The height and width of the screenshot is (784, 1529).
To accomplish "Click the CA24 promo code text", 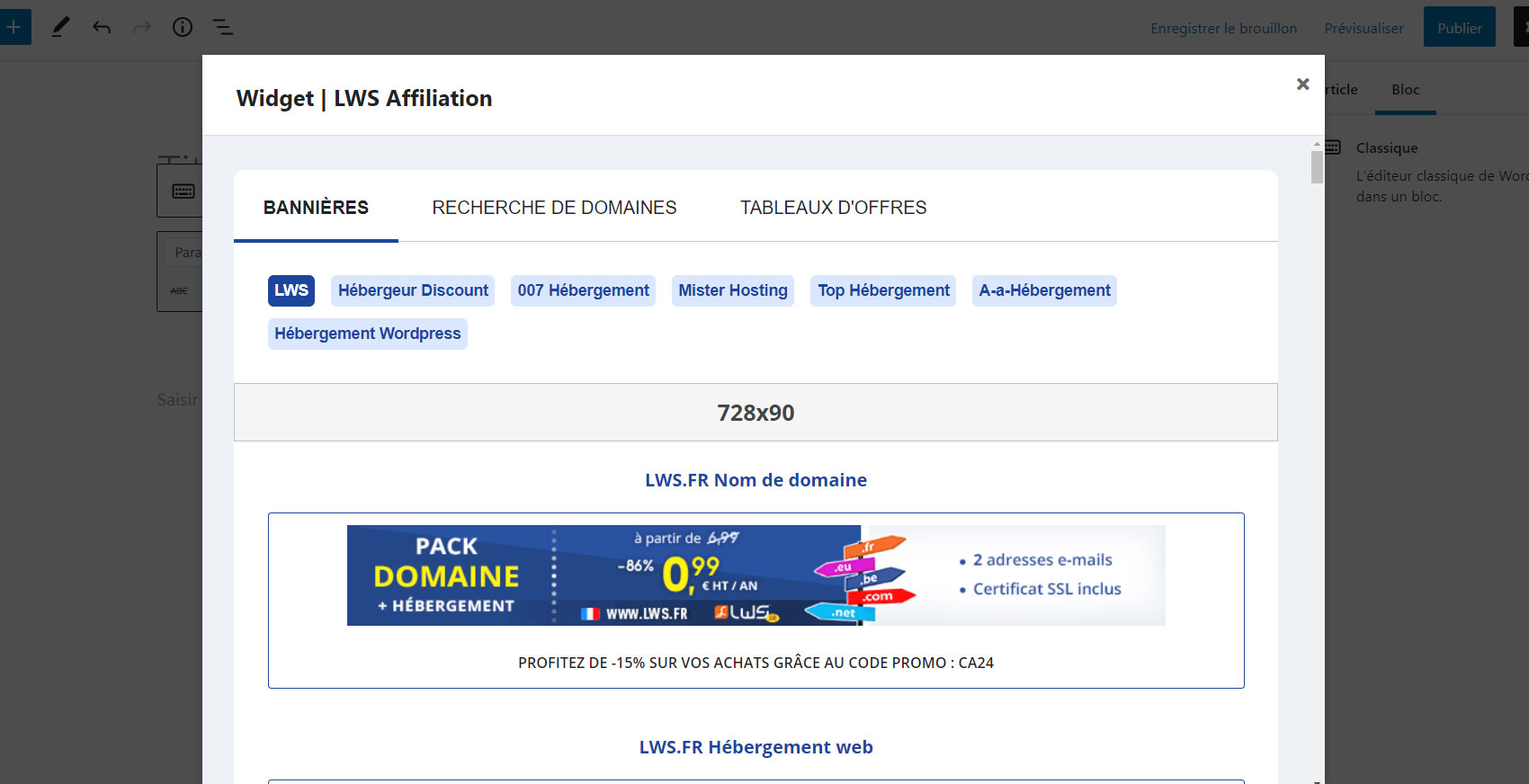I will [x=976, y=663].
